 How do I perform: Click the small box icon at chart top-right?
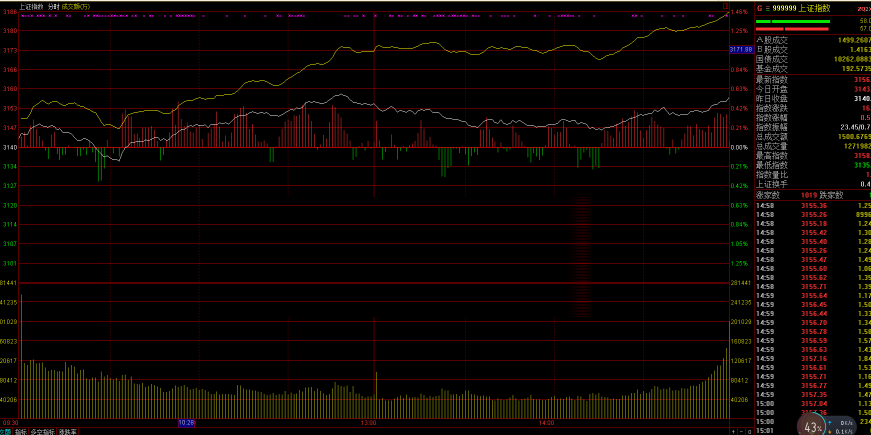(x=726, y=6)
